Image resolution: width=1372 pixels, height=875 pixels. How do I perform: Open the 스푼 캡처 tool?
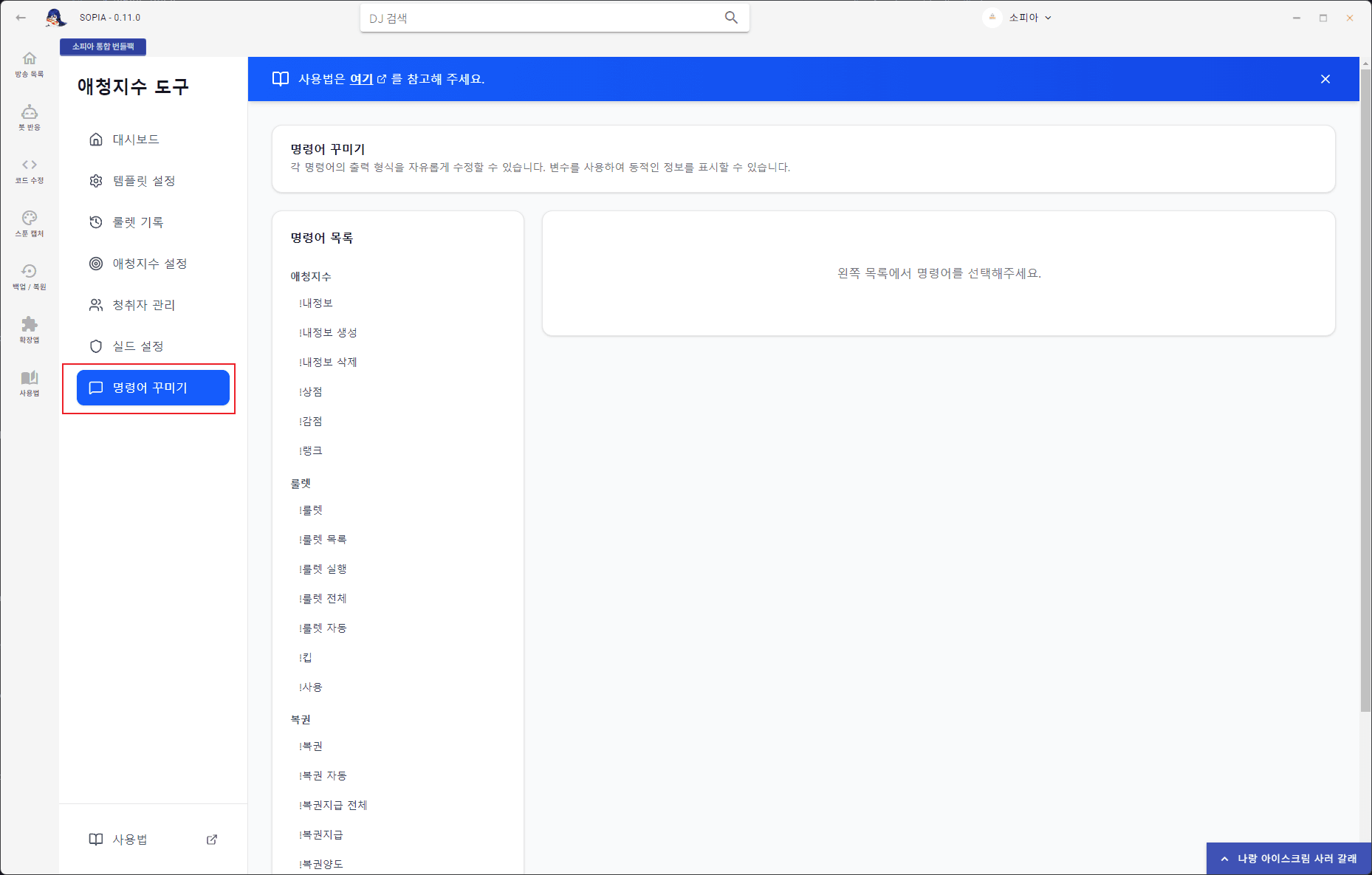pyautogui.click(x=29, y=223)
